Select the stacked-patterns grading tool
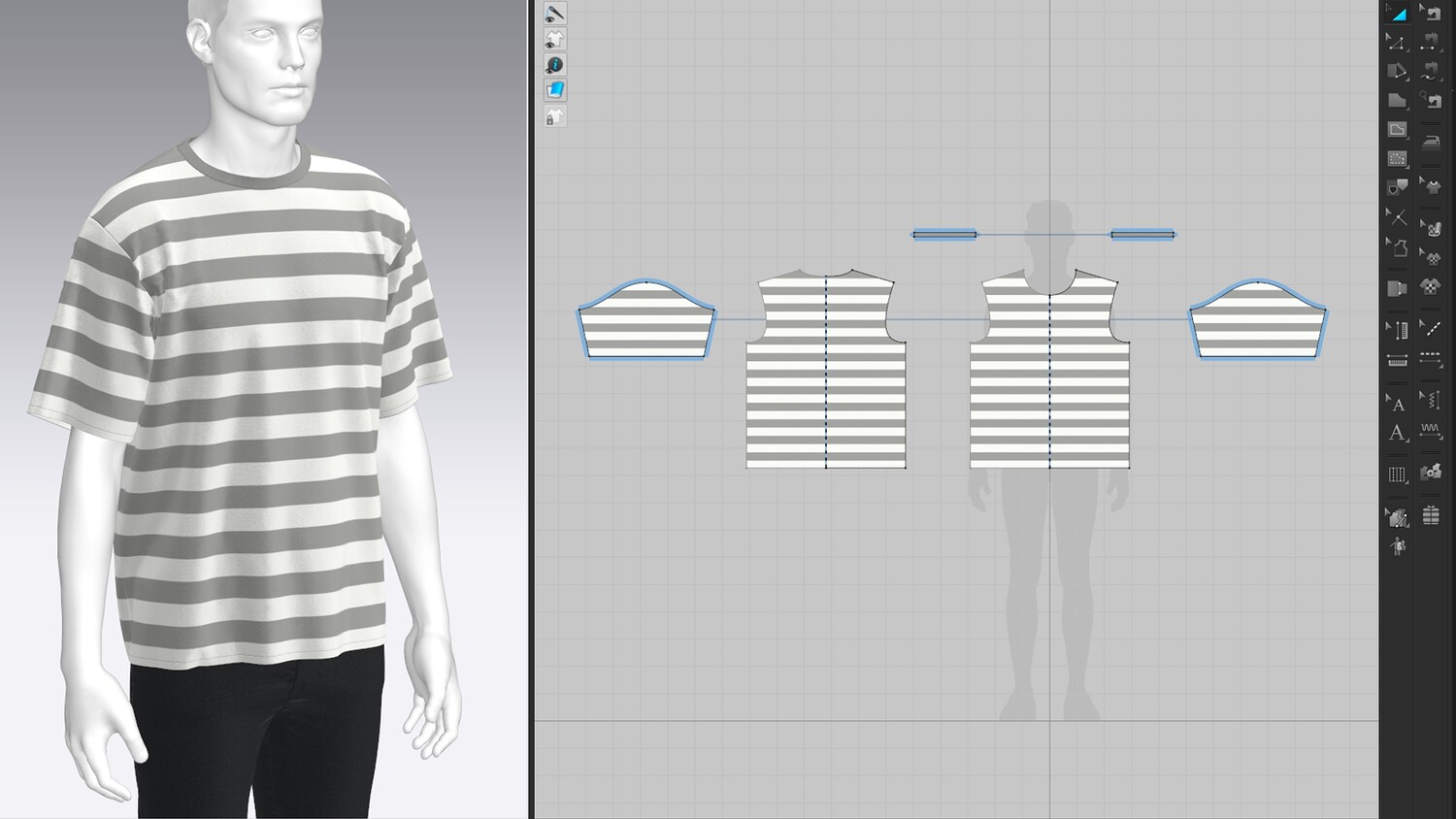This screenshot has width=1456, height=819. pyautogui.click(x=1397, y=517)
